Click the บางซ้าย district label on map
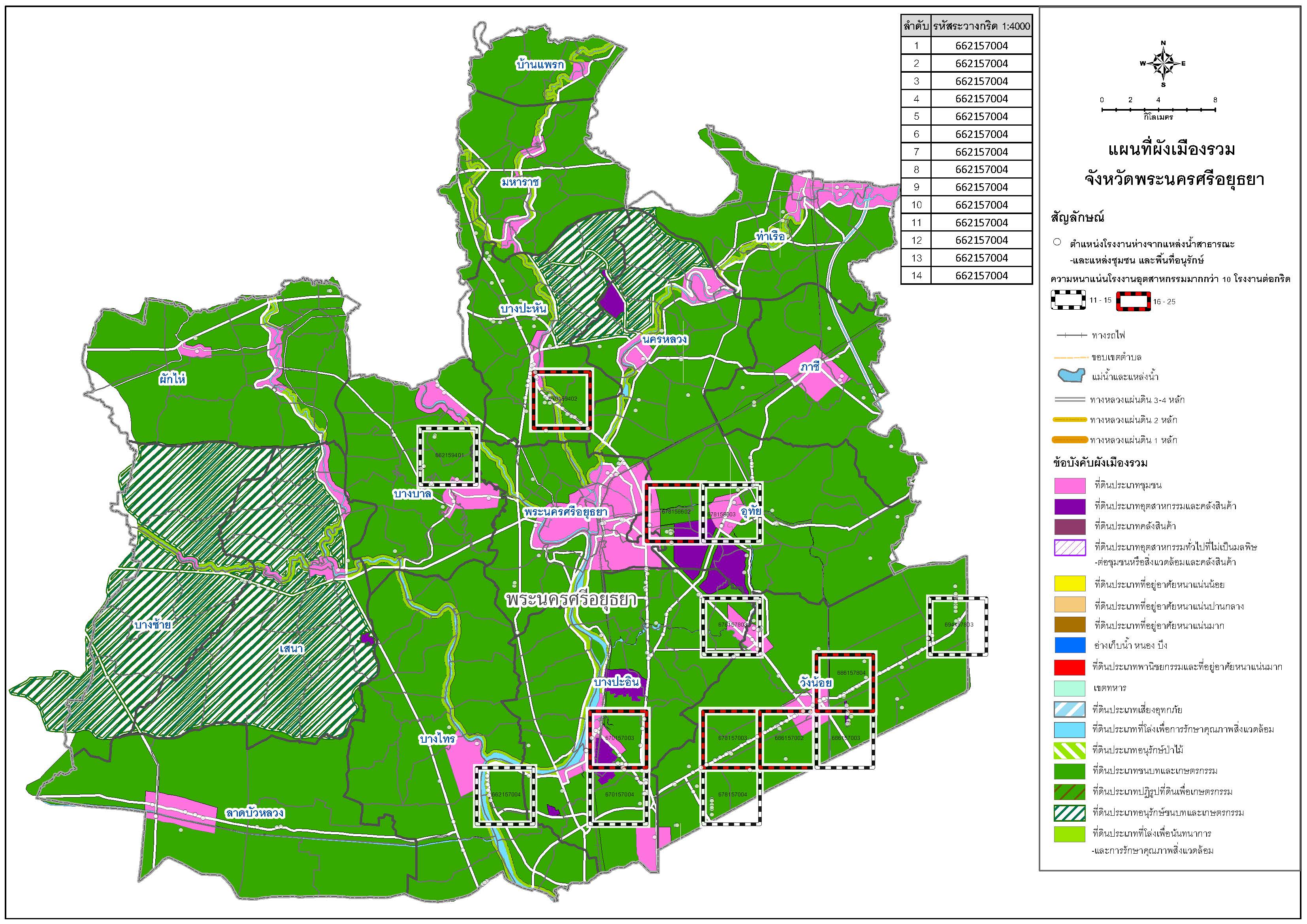This screenshot has width=1307, height=924. point(153,625)
